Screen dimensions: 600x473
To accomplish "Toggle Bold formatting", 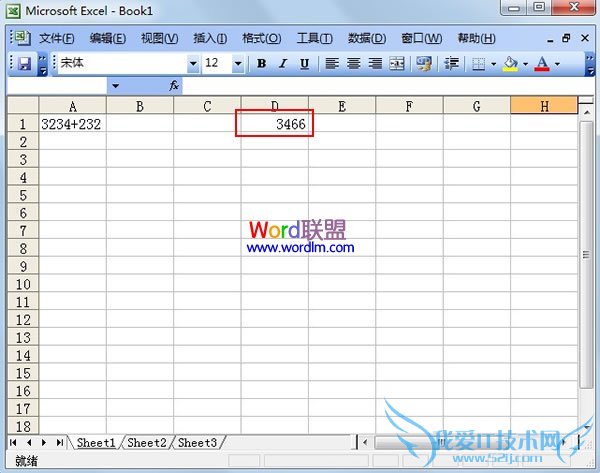I will (x=262, y=63).
